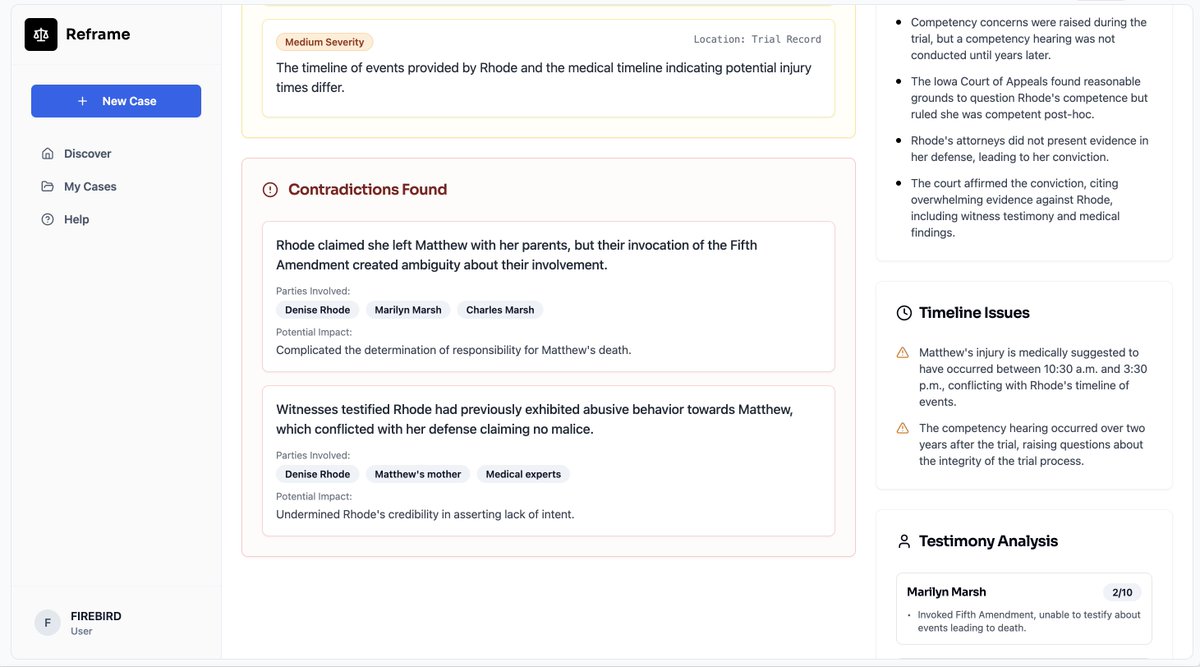Click the Timeline Issues clock icon
The width and height of the screenshot is (1200, 667).
904,313
